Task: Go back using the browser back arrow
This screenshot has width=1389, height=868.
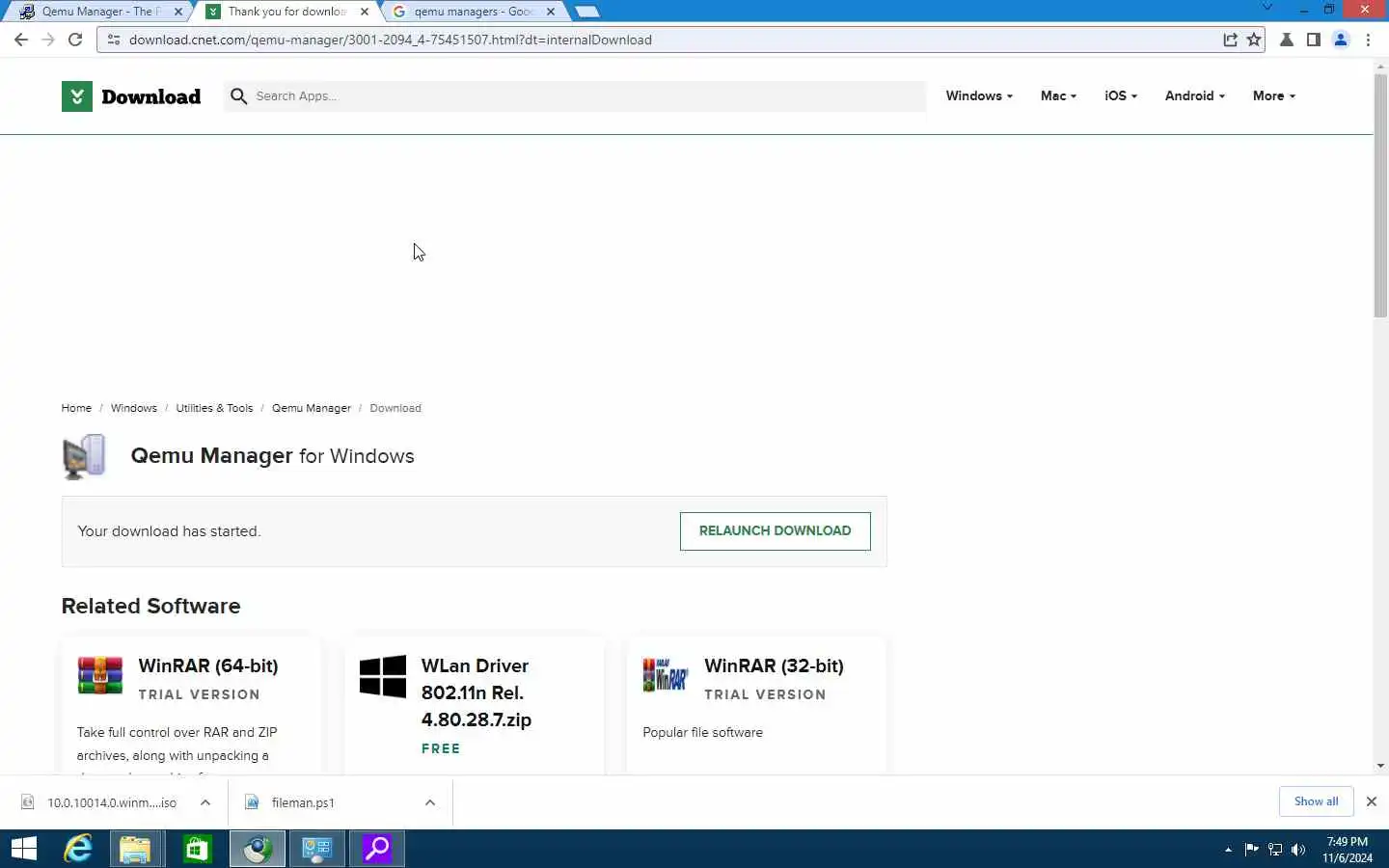Action: coord(21,40)
